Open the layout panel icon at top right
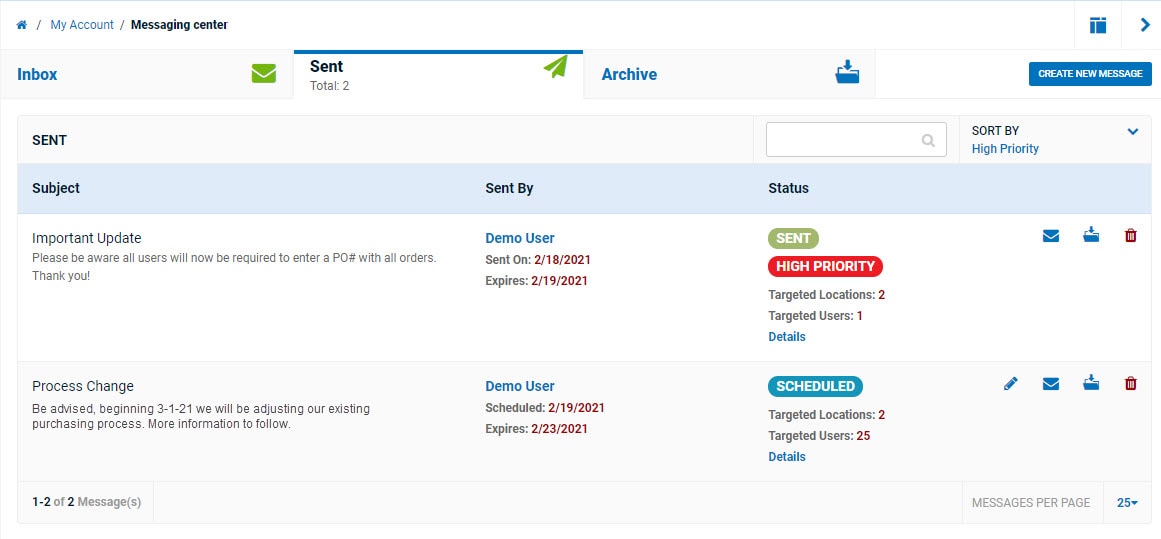 click(x=1098, y=25)
